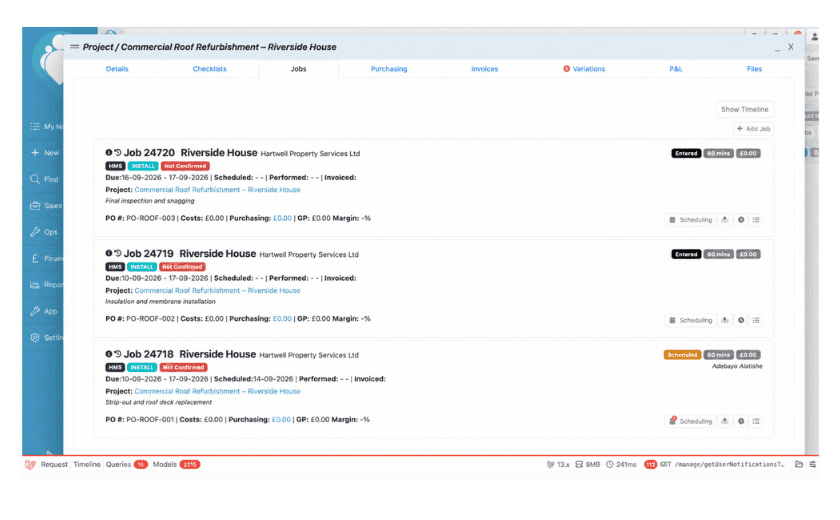840x520 pixels.
Task: Open the Ops wrench icon in sidebar
Action: pos(35,232)
